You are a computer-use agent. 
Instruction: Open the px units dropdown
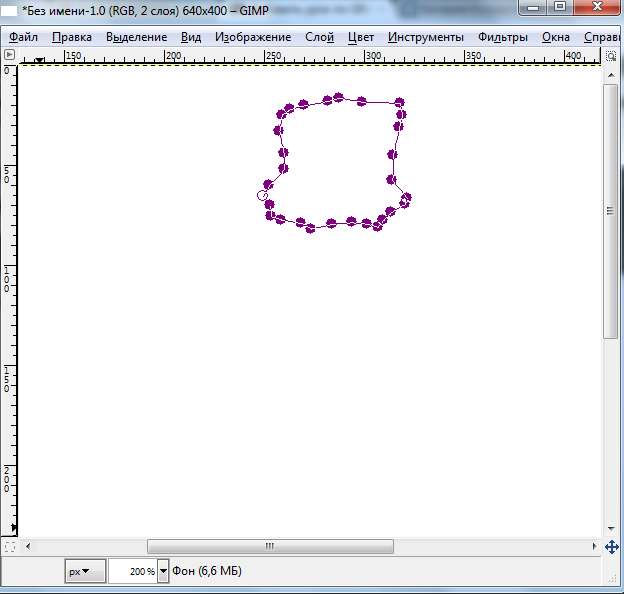pyautogui.click(x=85, y=571)
